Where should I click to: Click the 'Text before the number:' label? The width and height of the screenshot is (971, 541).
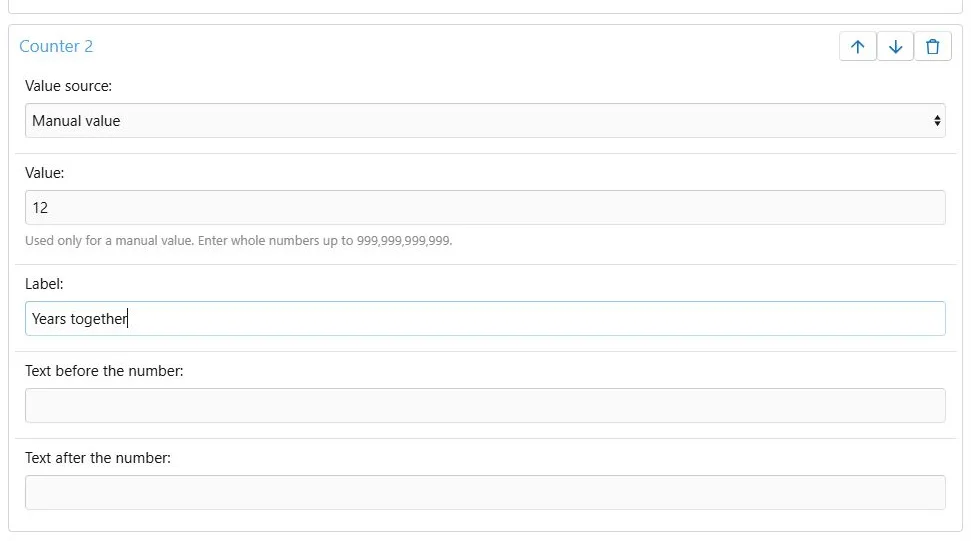click(x=104, y=371)
